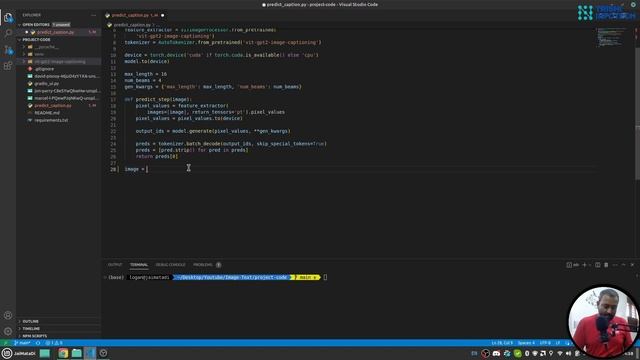Switch to VS Code in the taskbar
640x360 pixels.
[90, 353]
